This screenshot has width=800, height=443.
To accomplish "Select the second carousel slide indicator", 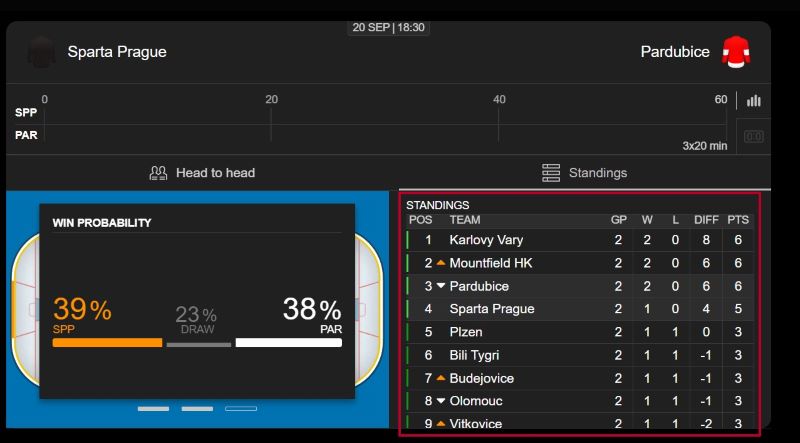I will point(197,408).
